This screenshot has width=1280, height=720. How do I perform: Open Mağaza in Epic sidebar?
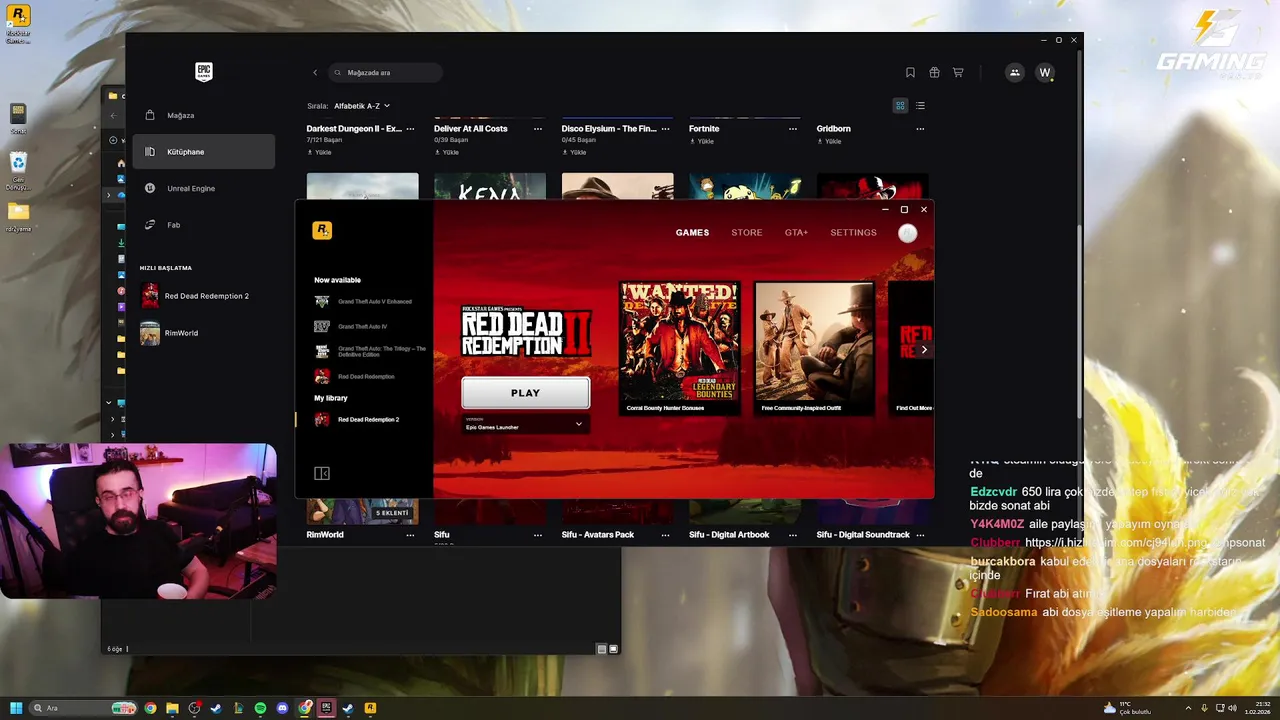204,115
